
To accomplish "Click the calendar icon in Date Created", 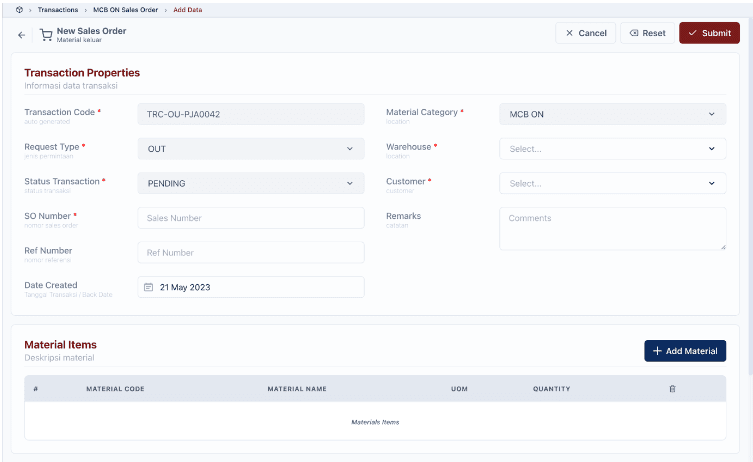I will point(148,287).
